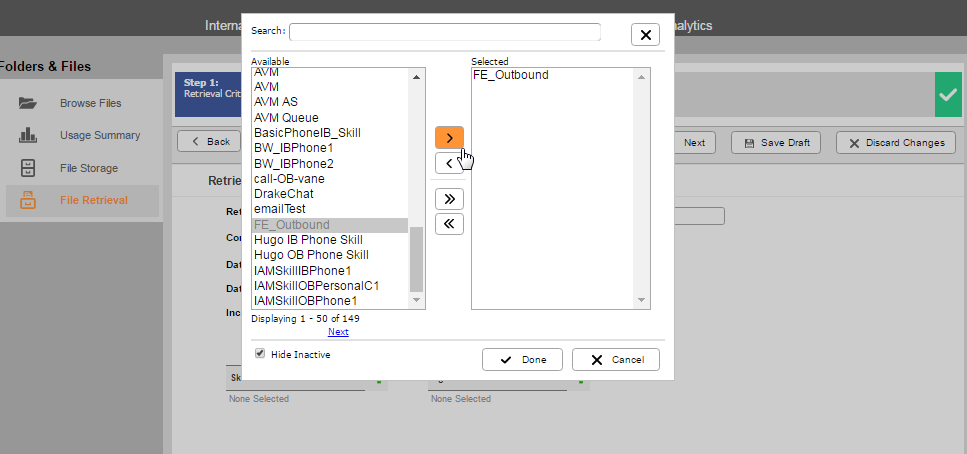Image resolution: width=967 pixels, height=454 pixels.
Task: Click the move-left single arrow button
Action: click(x=449, y=163)
